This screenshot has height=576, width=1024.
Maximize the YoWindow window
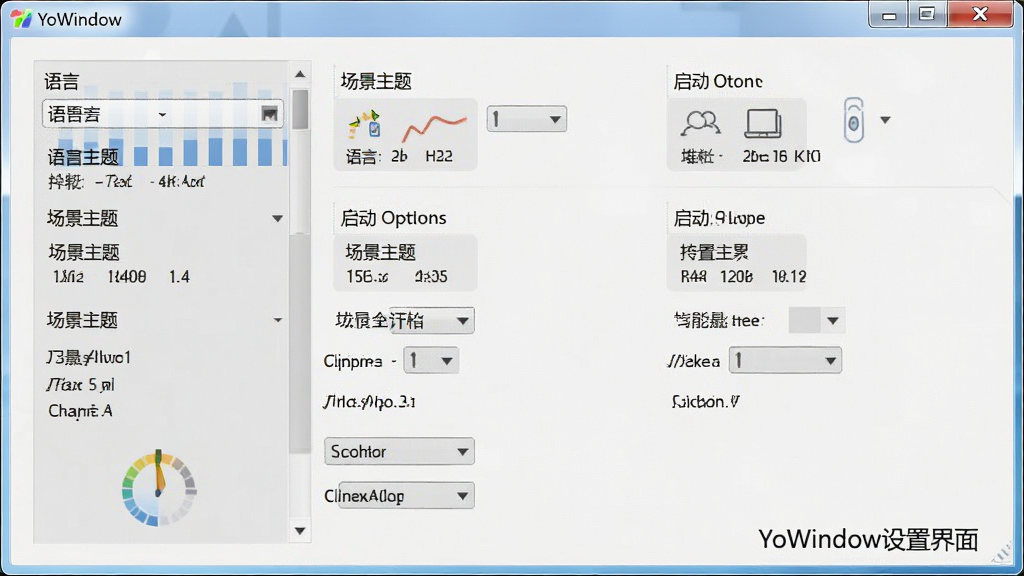927,14
